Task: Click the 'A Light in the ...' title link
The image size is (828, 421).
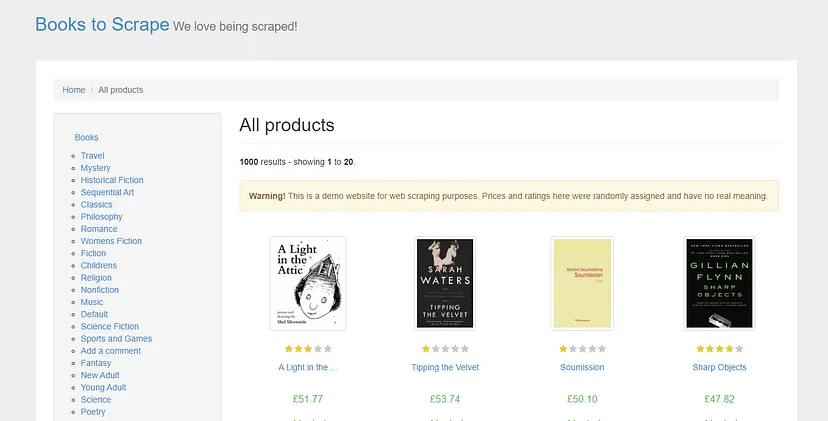Action: tap(307, 367)
